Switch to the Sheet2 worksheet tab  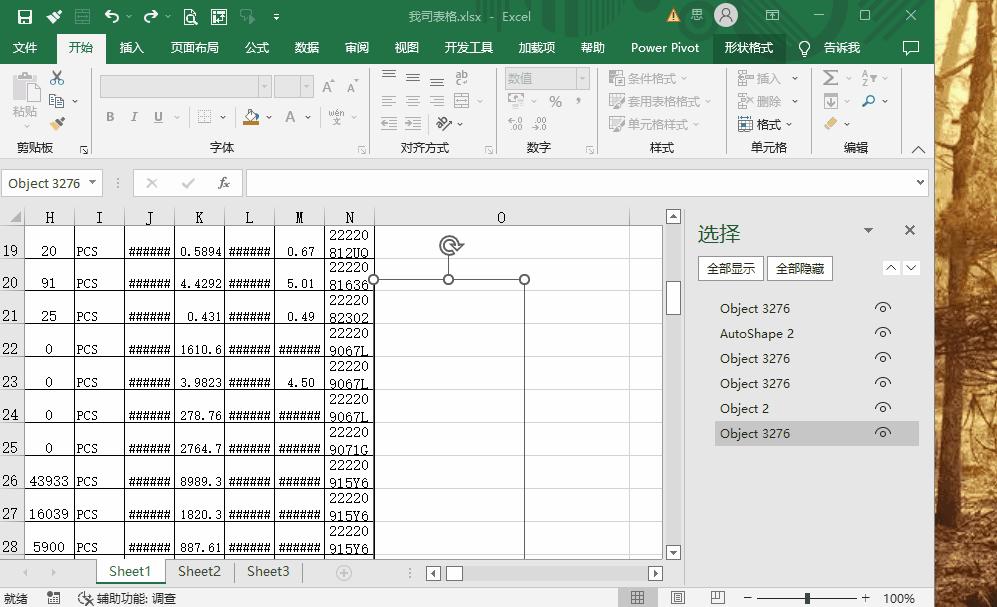198,571
